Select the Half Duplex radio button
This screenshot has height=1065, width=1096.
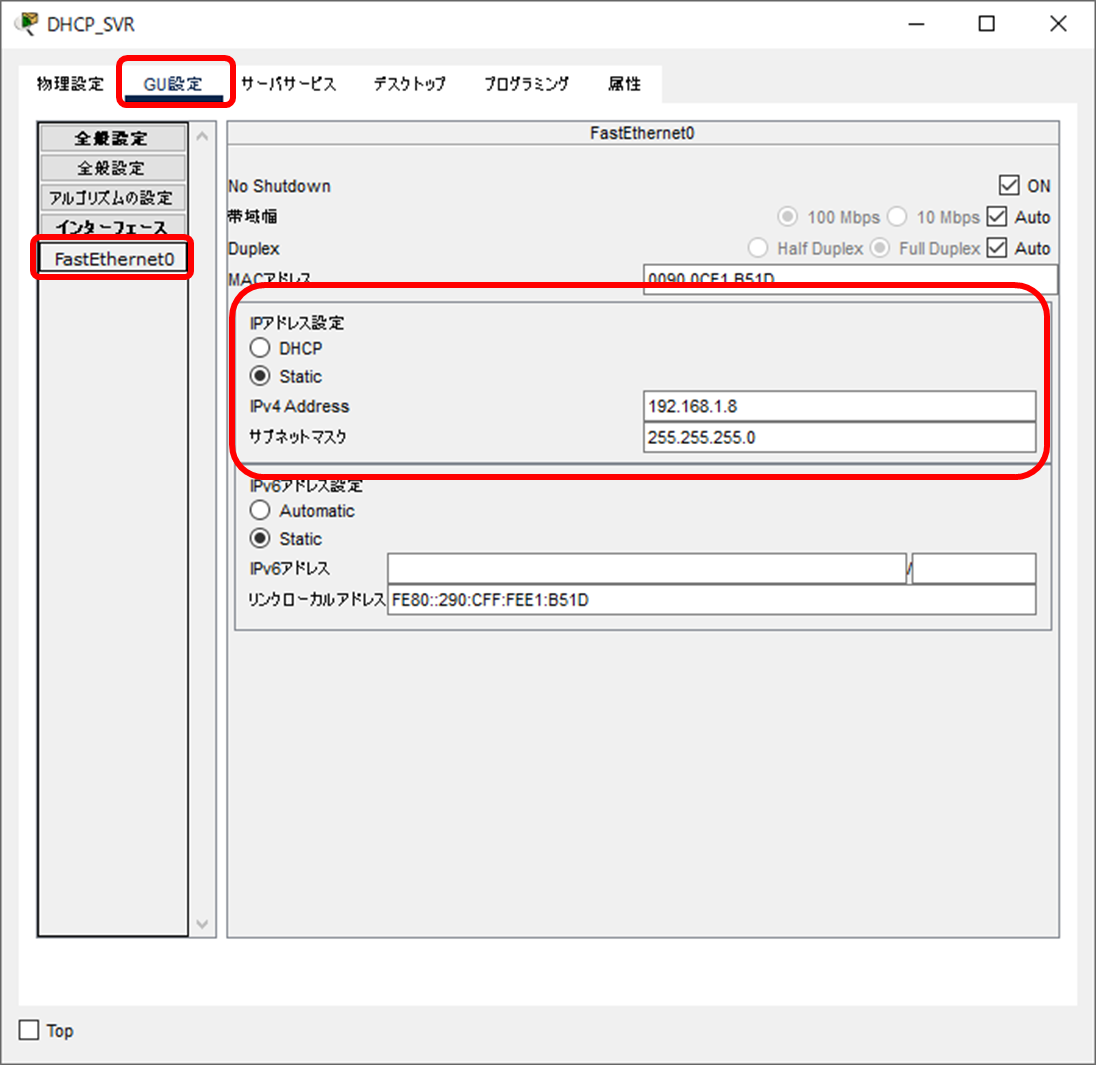point(758,248)
